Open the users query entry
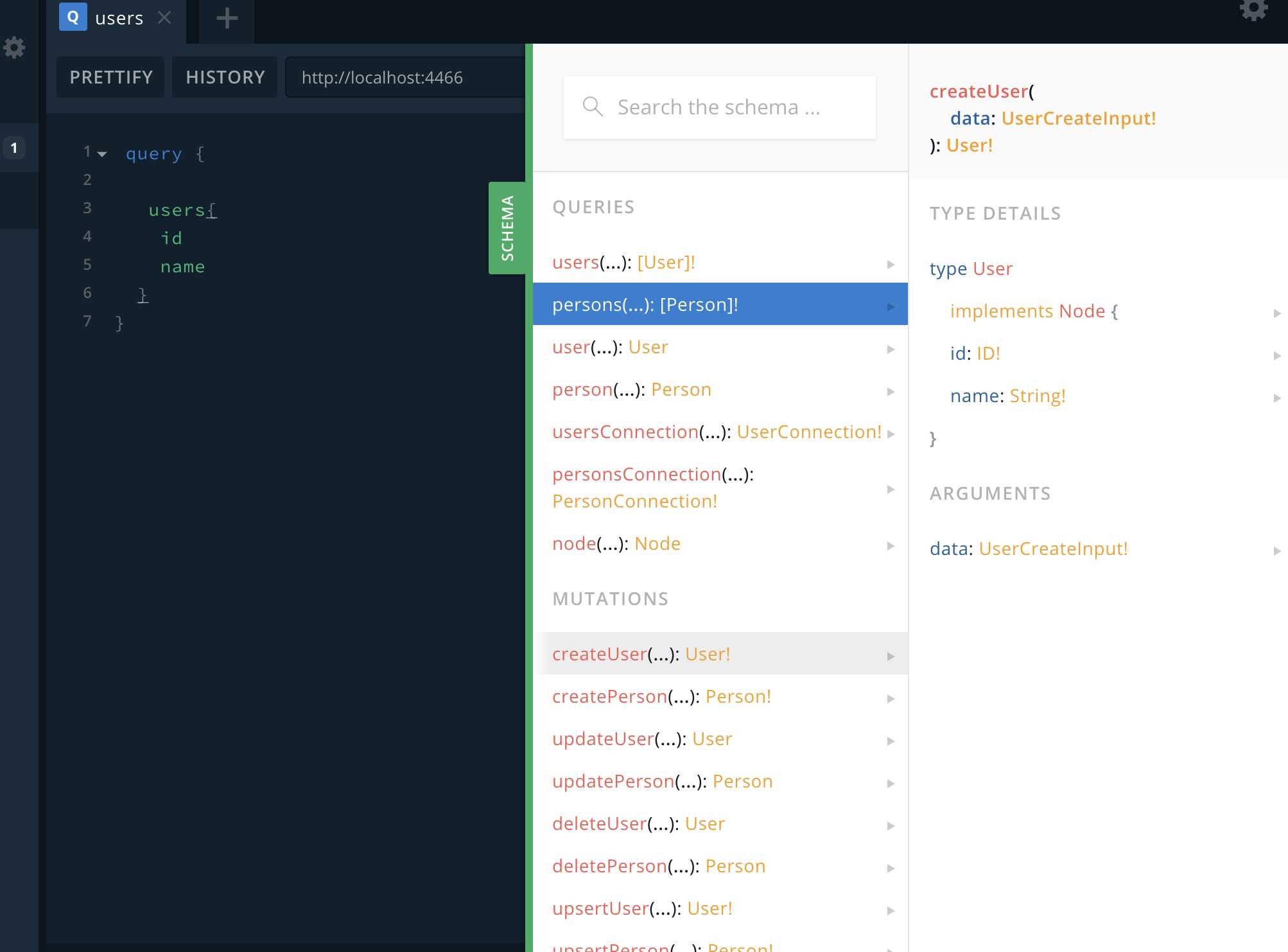The image size is (1288, 952). (x=720, y=262)
